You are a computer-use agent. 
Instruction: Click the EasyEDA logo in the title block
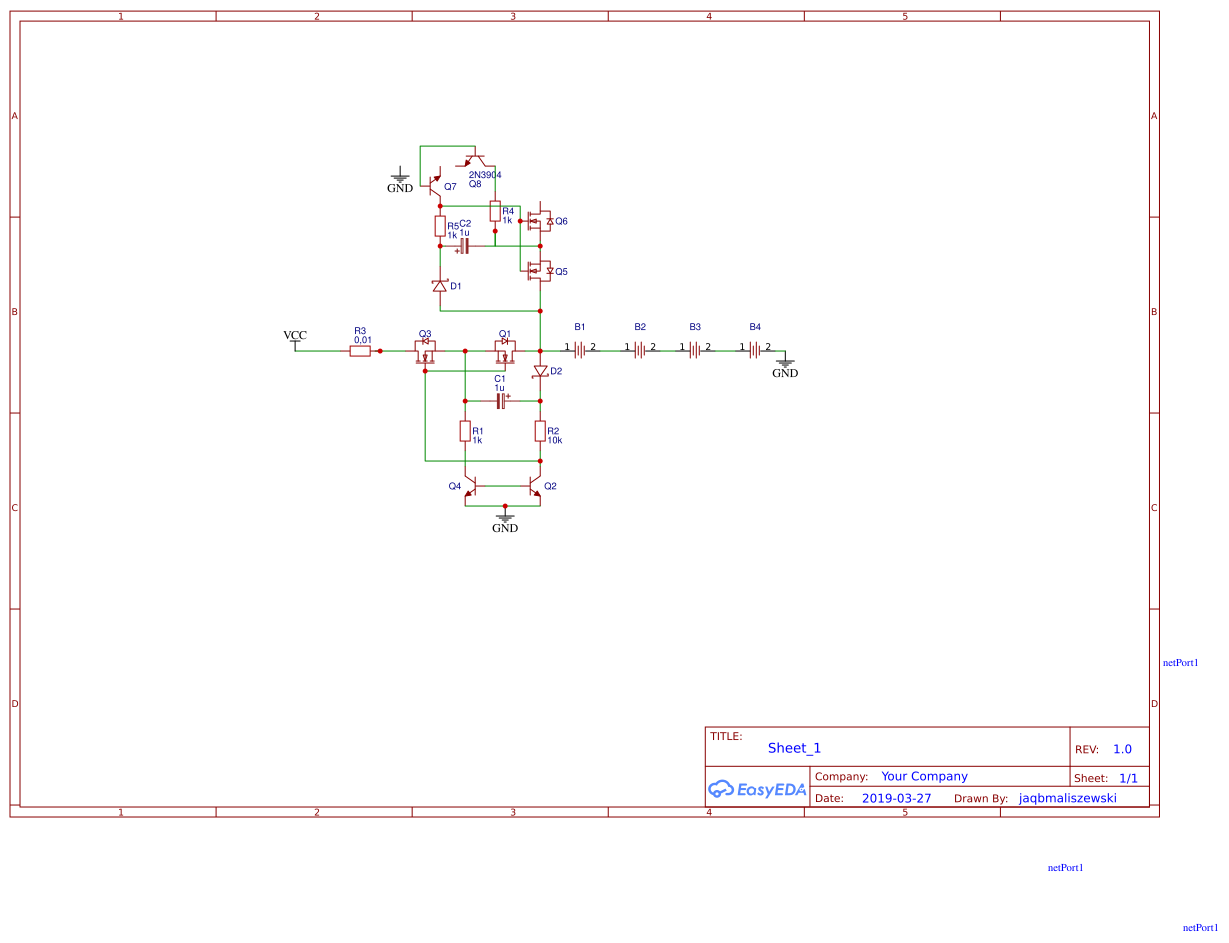click(x=757, y=789)
